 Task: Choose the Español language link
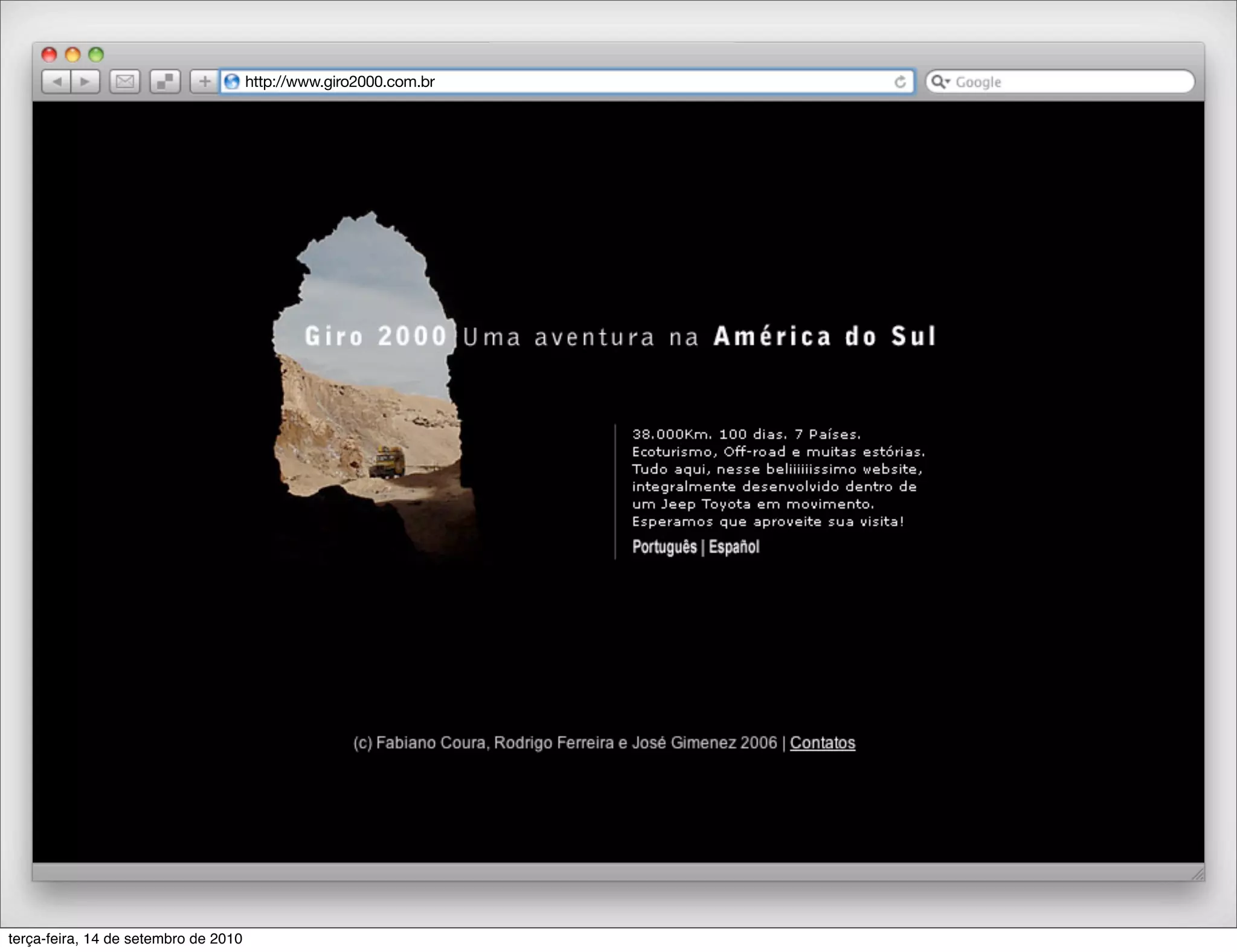(x=734, y=547)
